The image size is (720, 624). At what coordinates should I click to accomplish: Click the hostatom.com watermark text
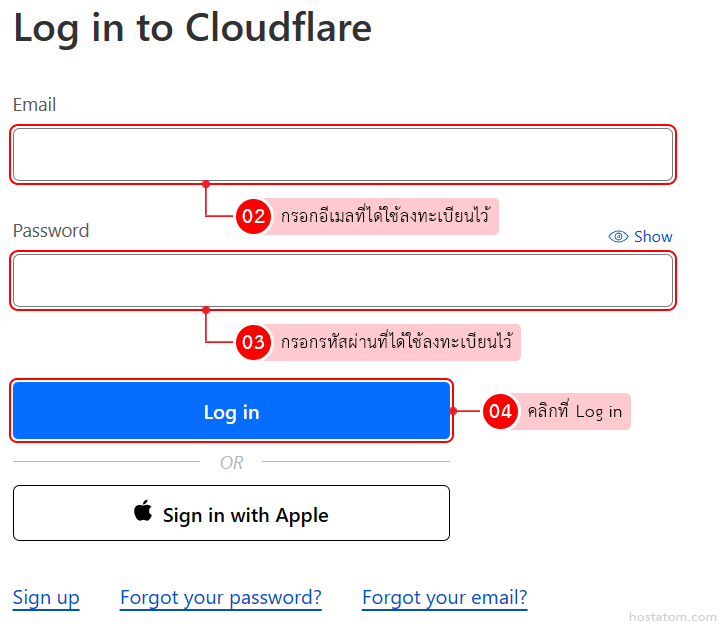click(x=673, y=617)
